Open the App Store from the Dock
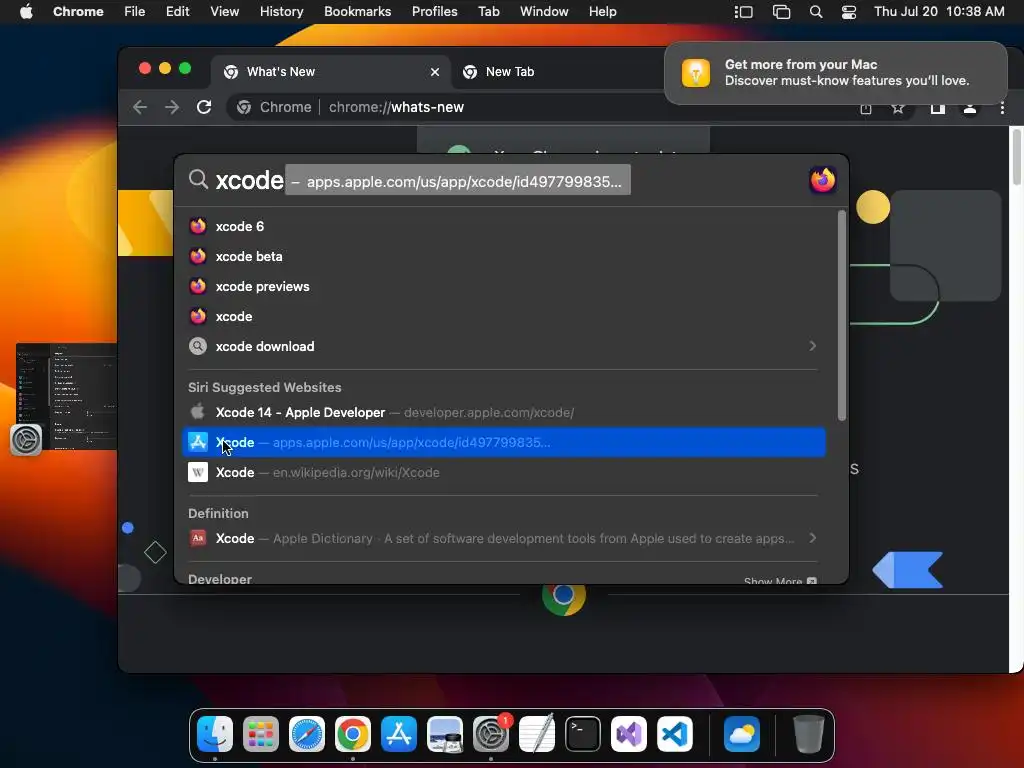Screen dimensions: 1024x768 click(x=399, y=734)
